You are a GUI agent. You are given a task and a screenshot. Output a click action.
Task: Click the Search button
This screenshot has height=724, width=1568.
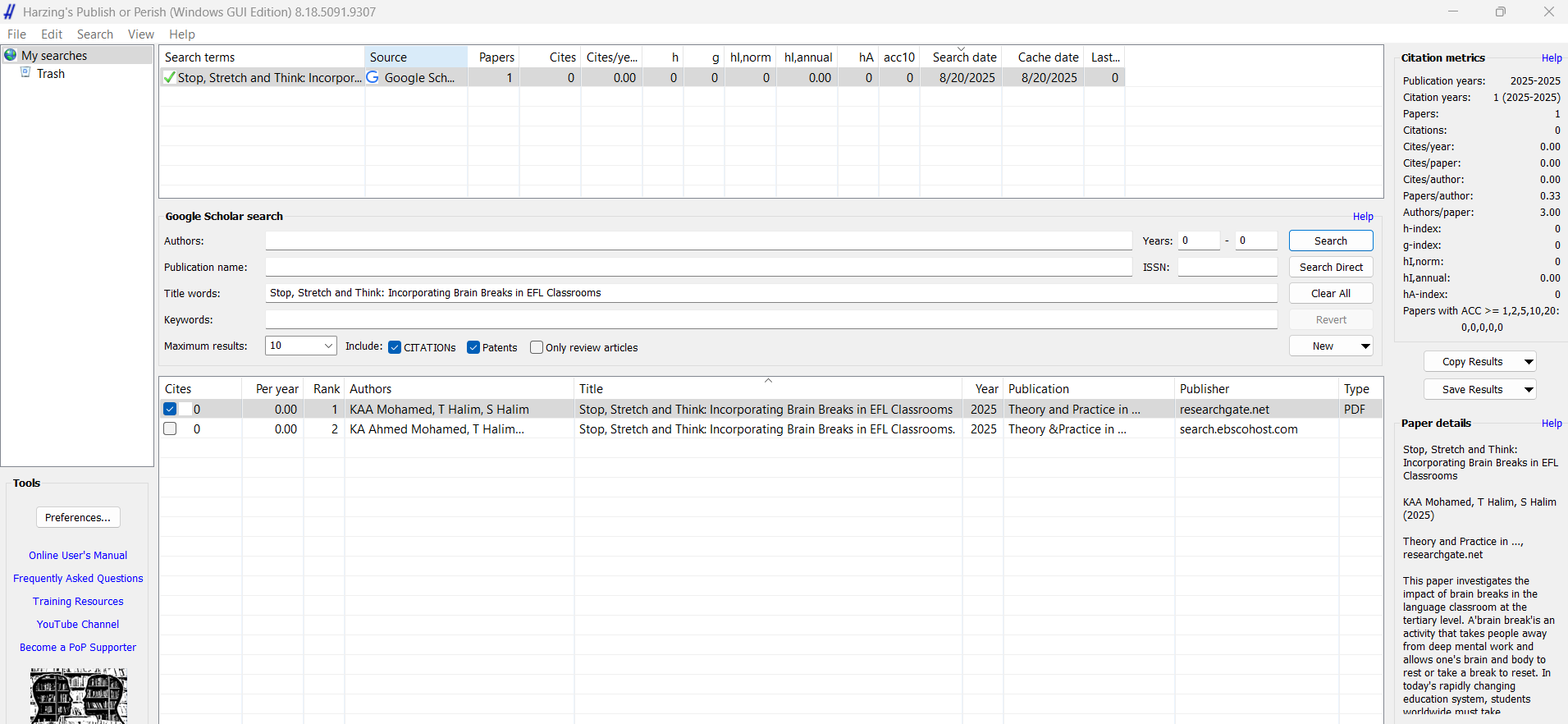(x=1331, y=241)
